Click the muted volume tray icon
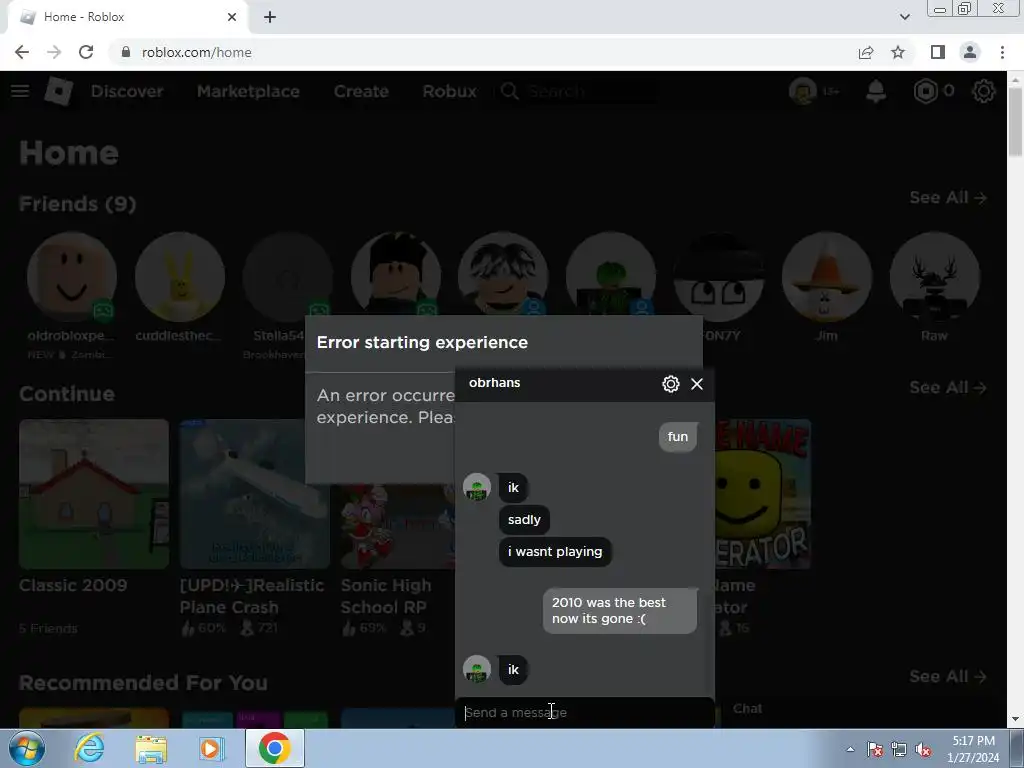Viewport: 1024px width, 768px height. click(x=923, y=750)
